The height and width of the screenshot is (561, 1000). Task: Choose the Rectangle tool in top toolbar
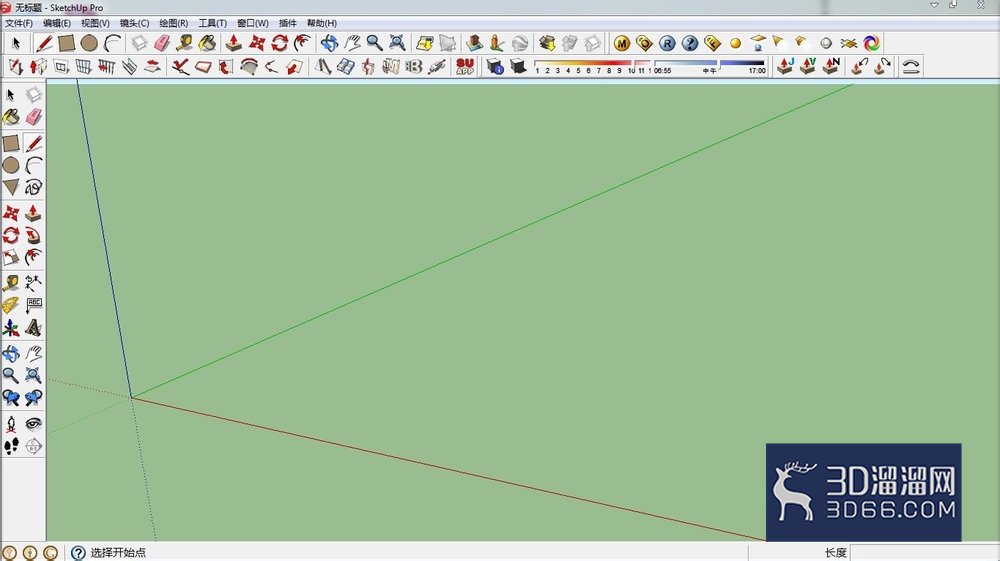(66, 43)
